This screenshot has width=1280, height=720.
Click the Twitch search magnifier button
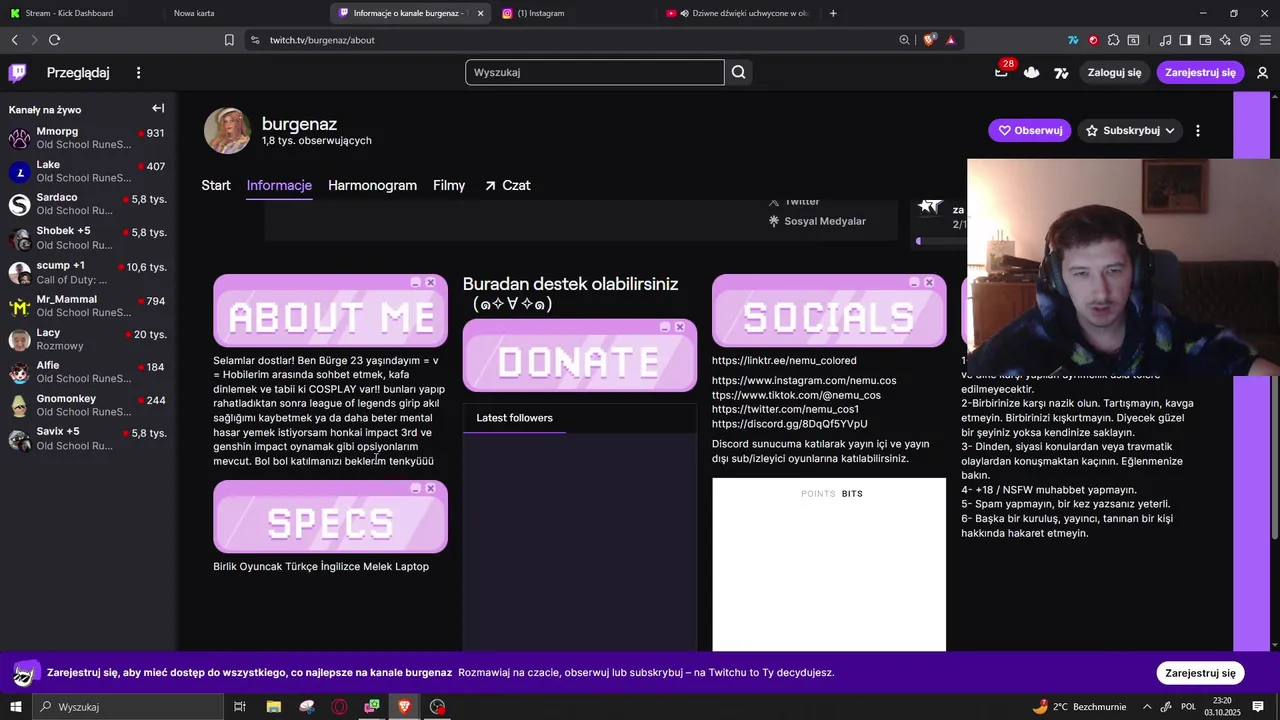pyautogui.click(x=738, y=72)
